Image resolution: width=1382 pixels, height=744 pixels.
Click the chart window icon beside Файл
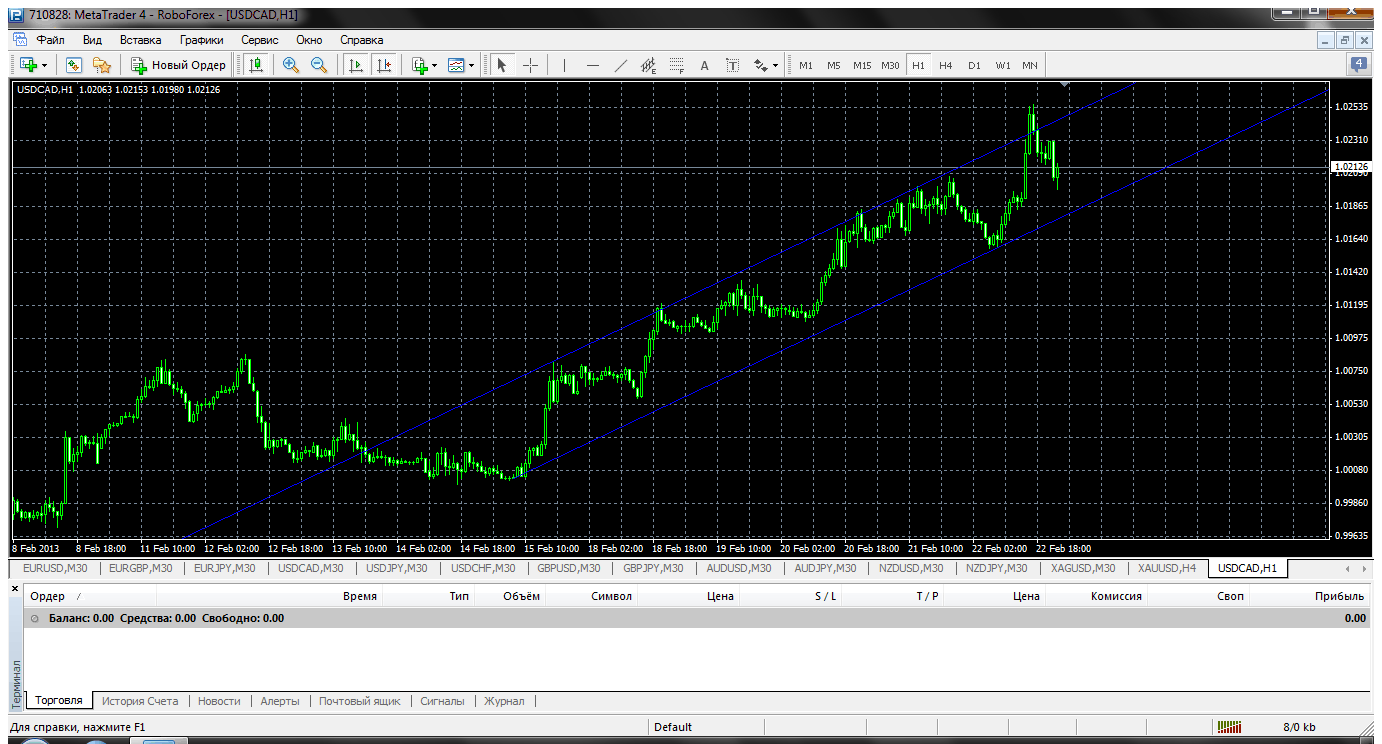(x=20, y=40)
